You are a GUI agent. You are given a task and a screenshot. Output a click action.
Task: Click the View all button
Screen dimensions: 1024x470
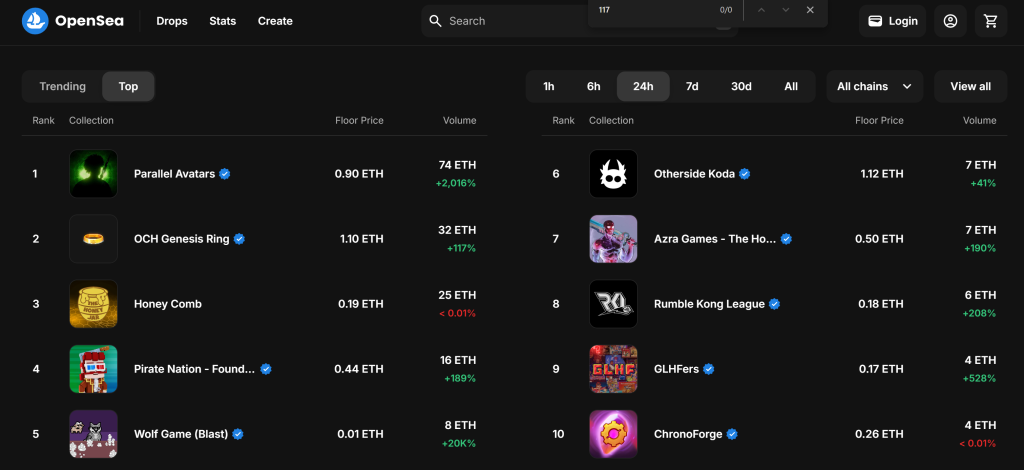click(x=970, y=87)
